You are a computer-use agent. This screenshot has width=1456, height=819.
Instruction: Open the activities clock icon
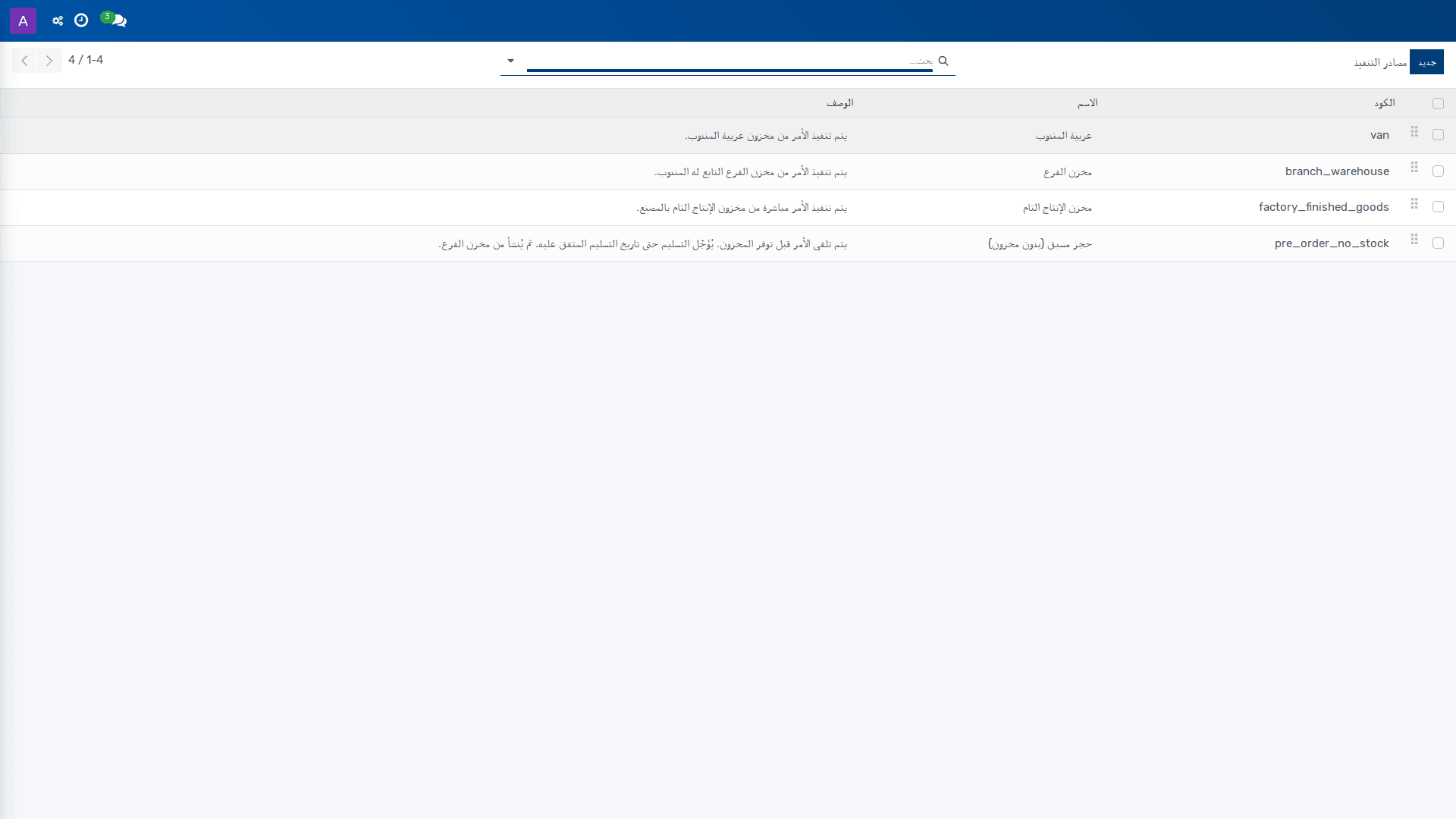81,20
